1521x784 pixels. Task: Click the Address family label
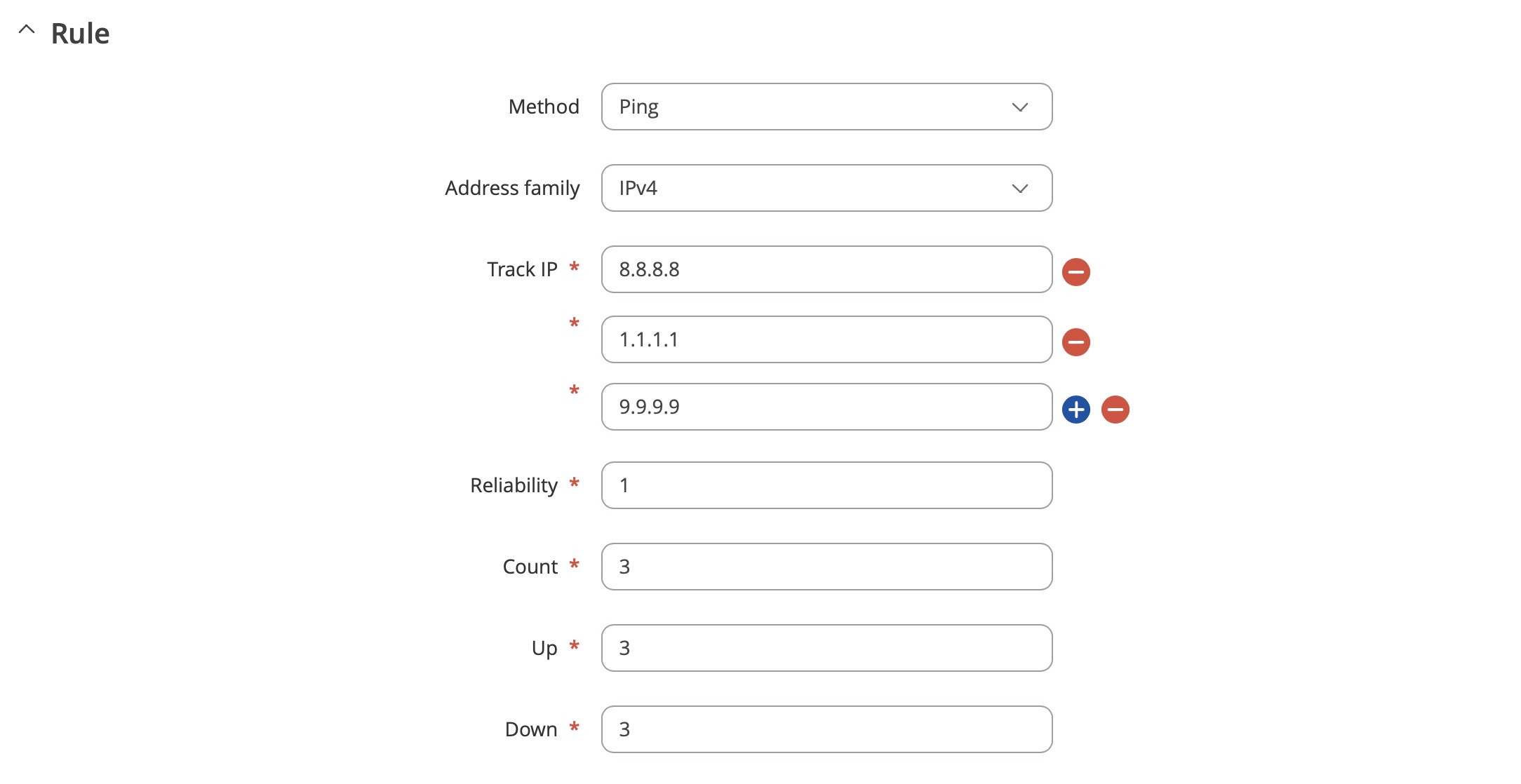click(x=512, y=188)
